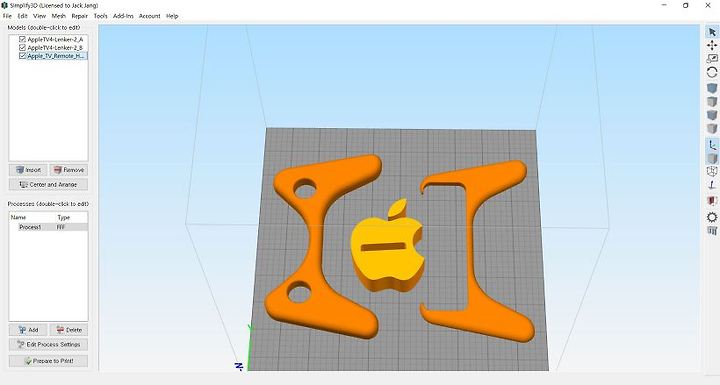Switch to Default view cube
The width and height of the screenshot is (720, 385).
click(712, 88)
